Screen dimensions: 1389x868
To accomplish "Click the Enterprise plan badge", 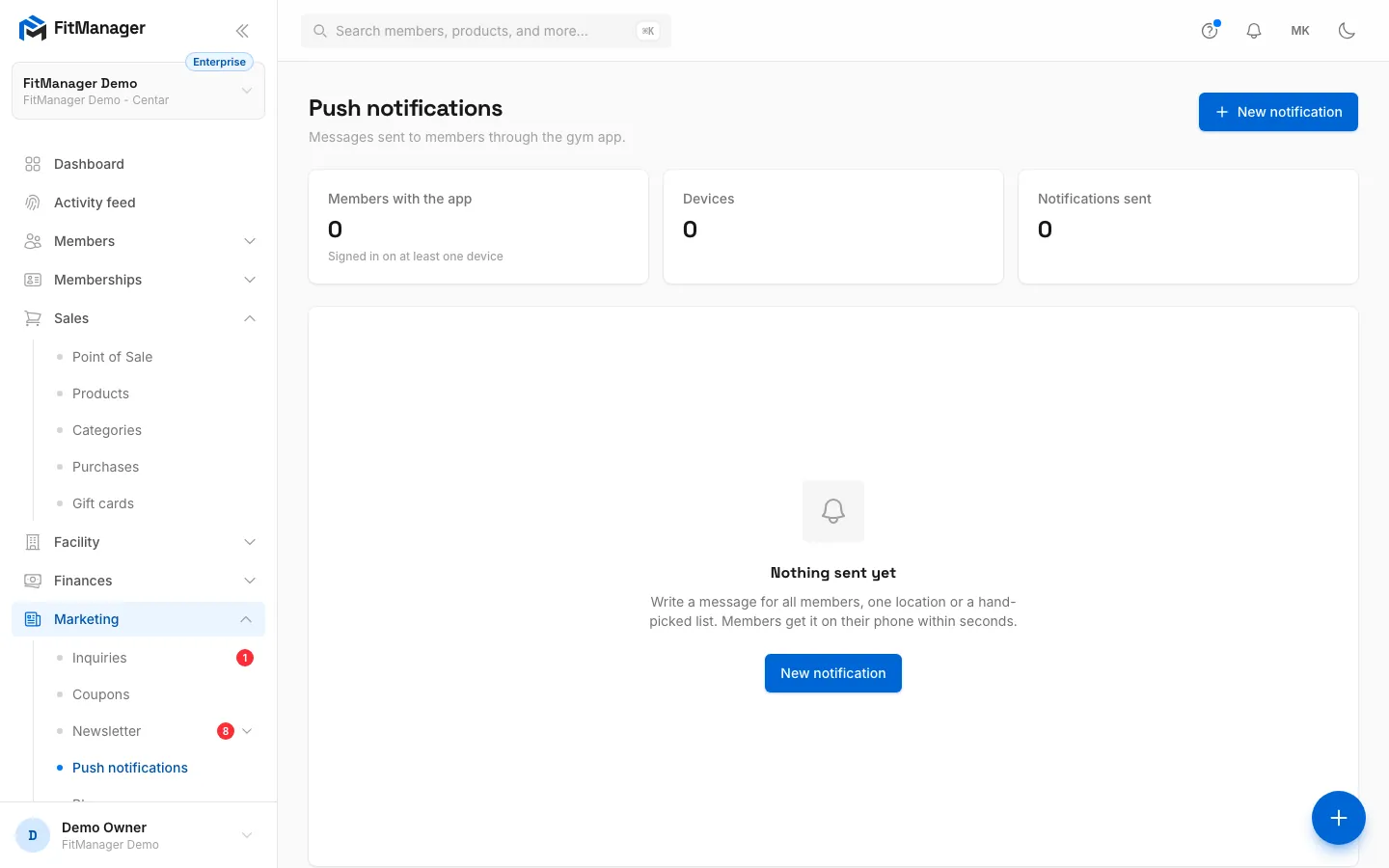I will click(219, 62).
